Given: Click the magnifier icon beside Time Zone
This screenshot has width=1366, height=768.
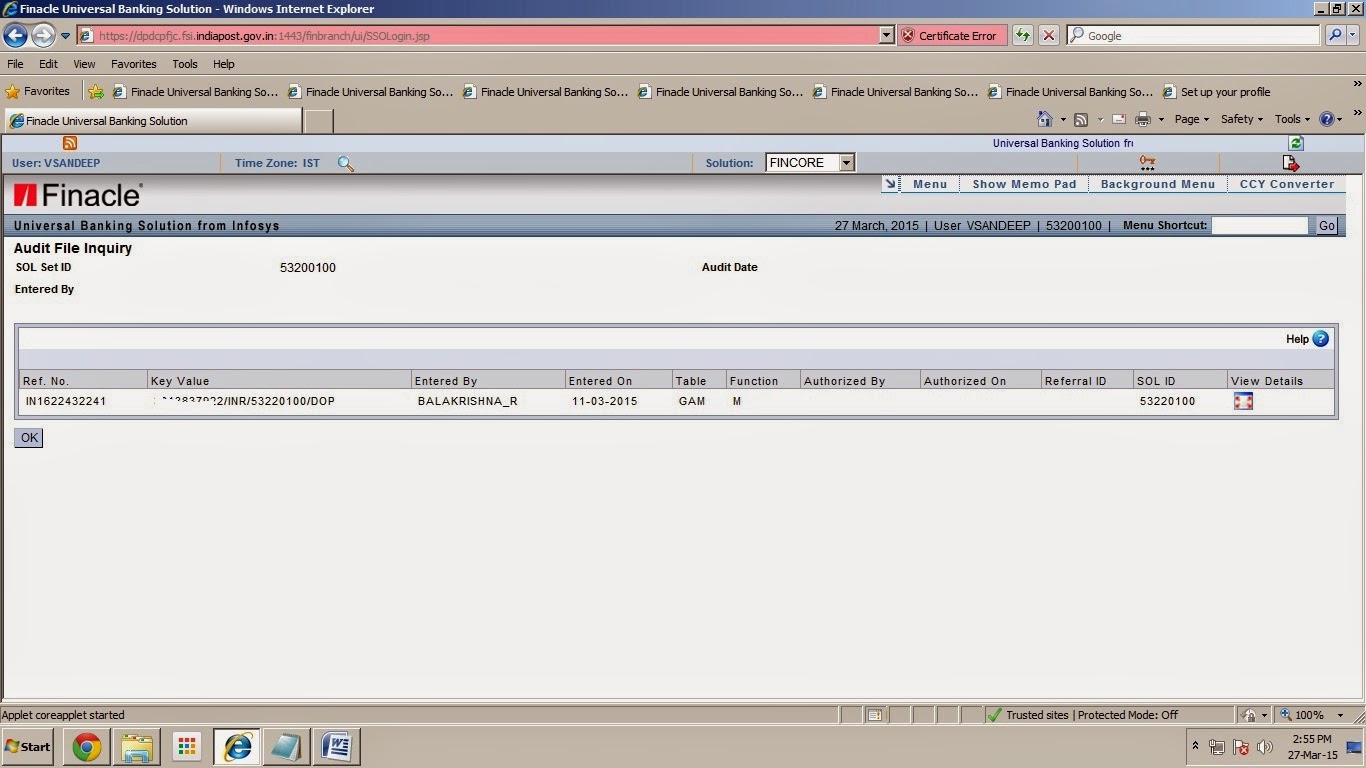Looking at the screenshot, I should pos(345,163).
